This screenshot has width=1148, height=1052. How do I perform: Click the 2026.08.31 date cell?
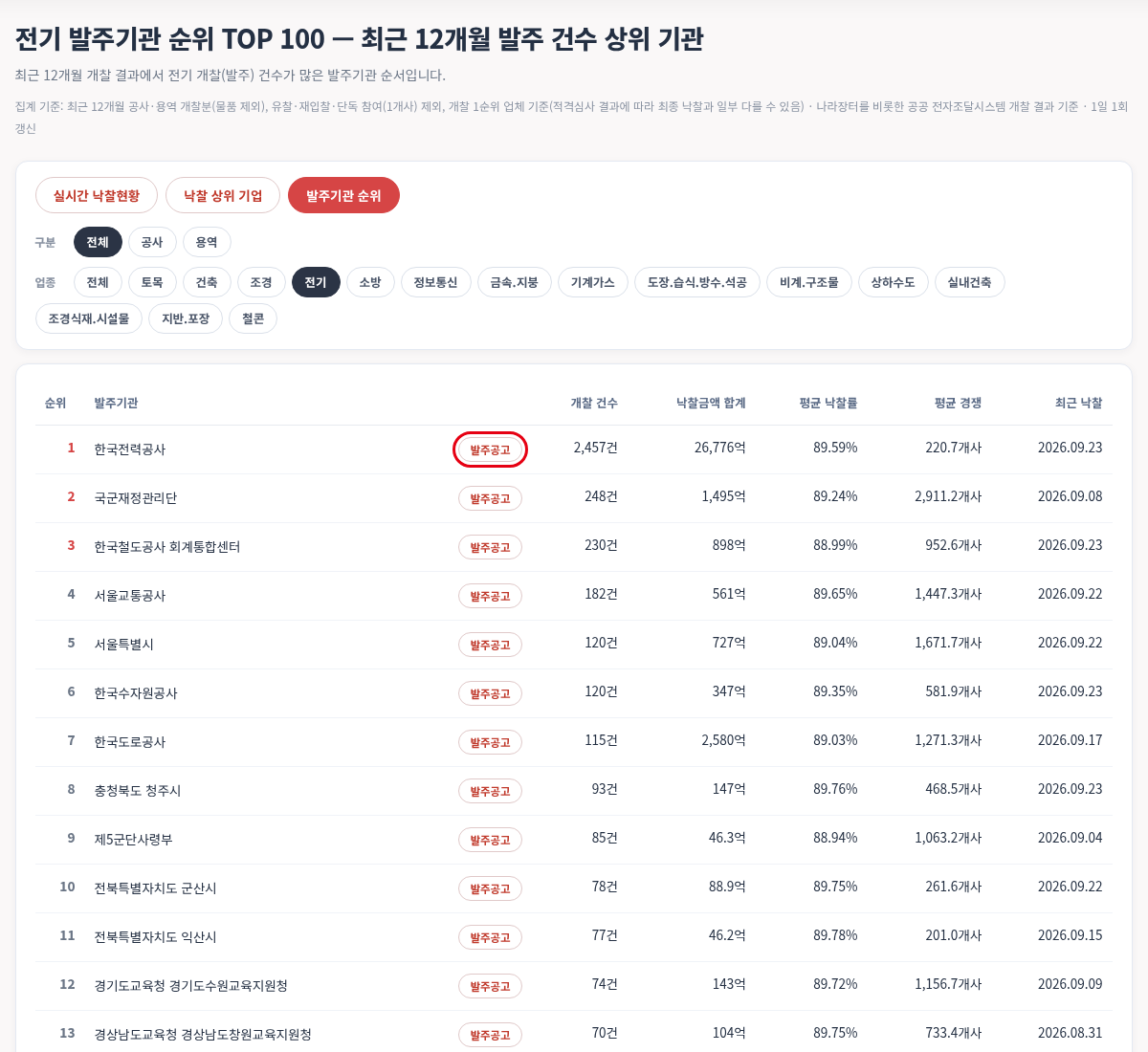click(x=1070, y=1033)
